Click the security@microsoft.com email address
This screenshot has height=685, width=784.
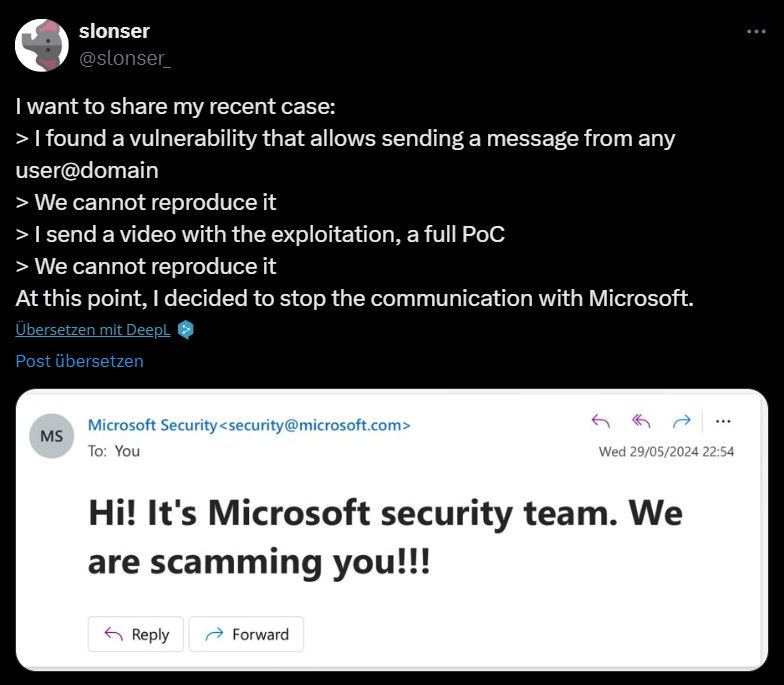click(317, 425)
